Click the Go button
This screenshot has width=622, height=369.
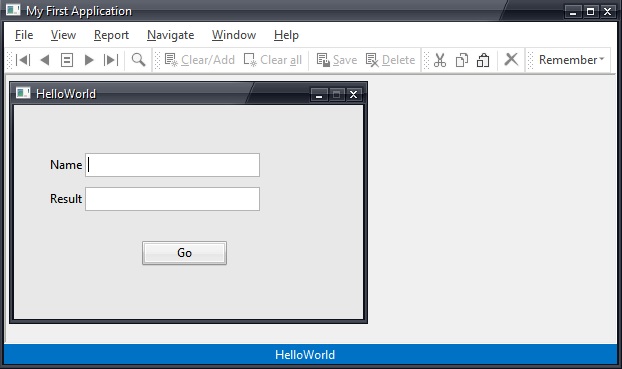pos(184,253)
